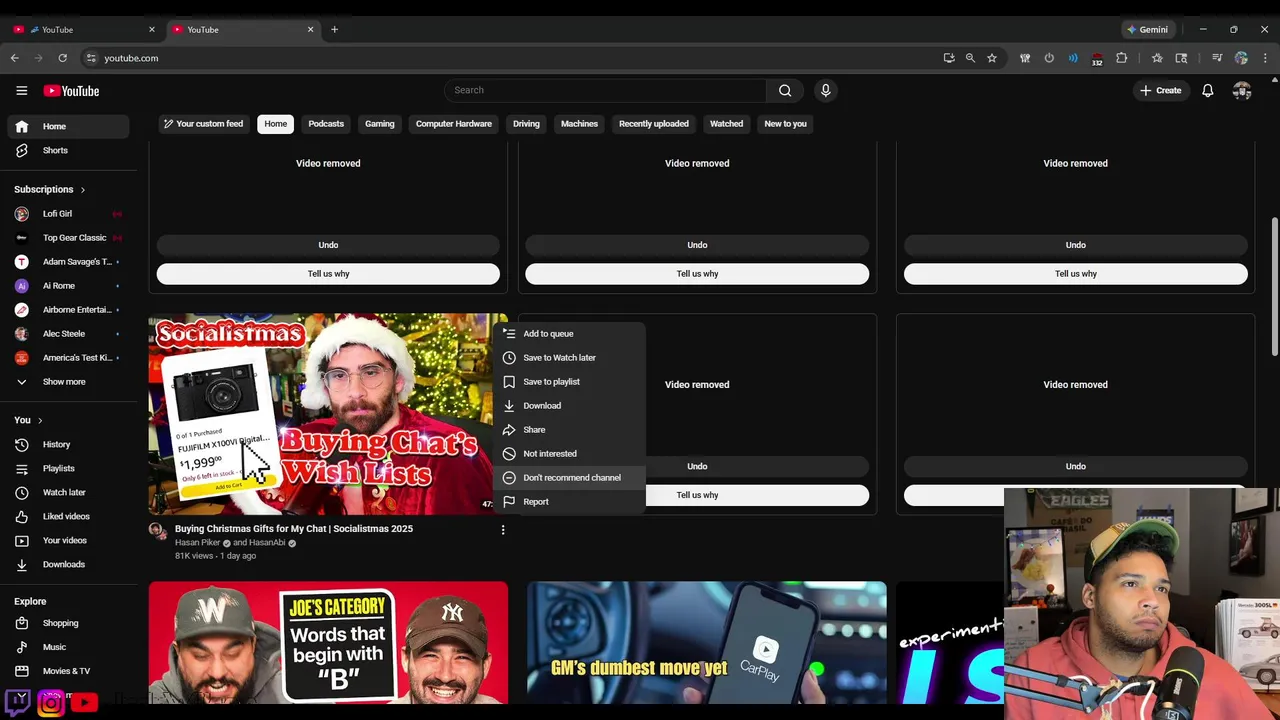
Task: Choose Report from context menu
Action: tap(569, 502)
